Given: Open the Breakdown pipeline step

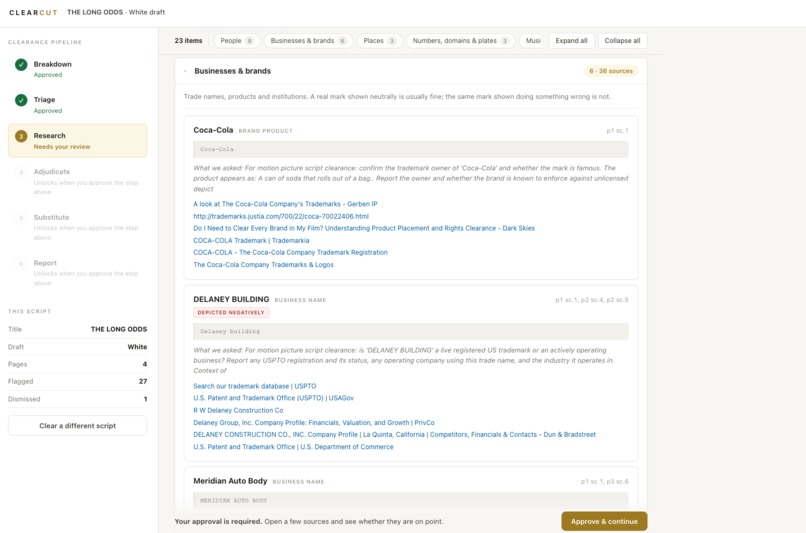Looking at the screenshot, I should tap(78, 69).
